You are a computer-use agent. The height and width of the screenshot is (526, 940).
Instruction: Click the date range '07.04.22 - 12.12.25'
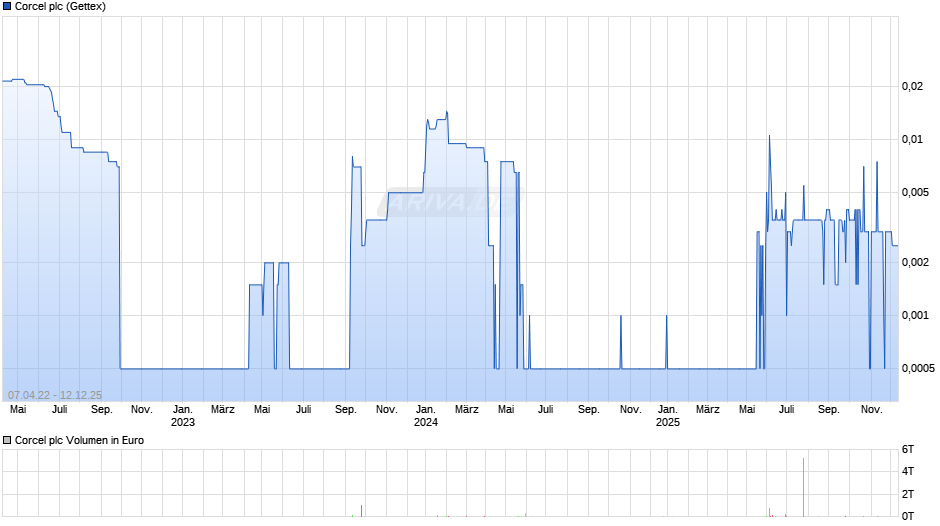coord(55,395)
